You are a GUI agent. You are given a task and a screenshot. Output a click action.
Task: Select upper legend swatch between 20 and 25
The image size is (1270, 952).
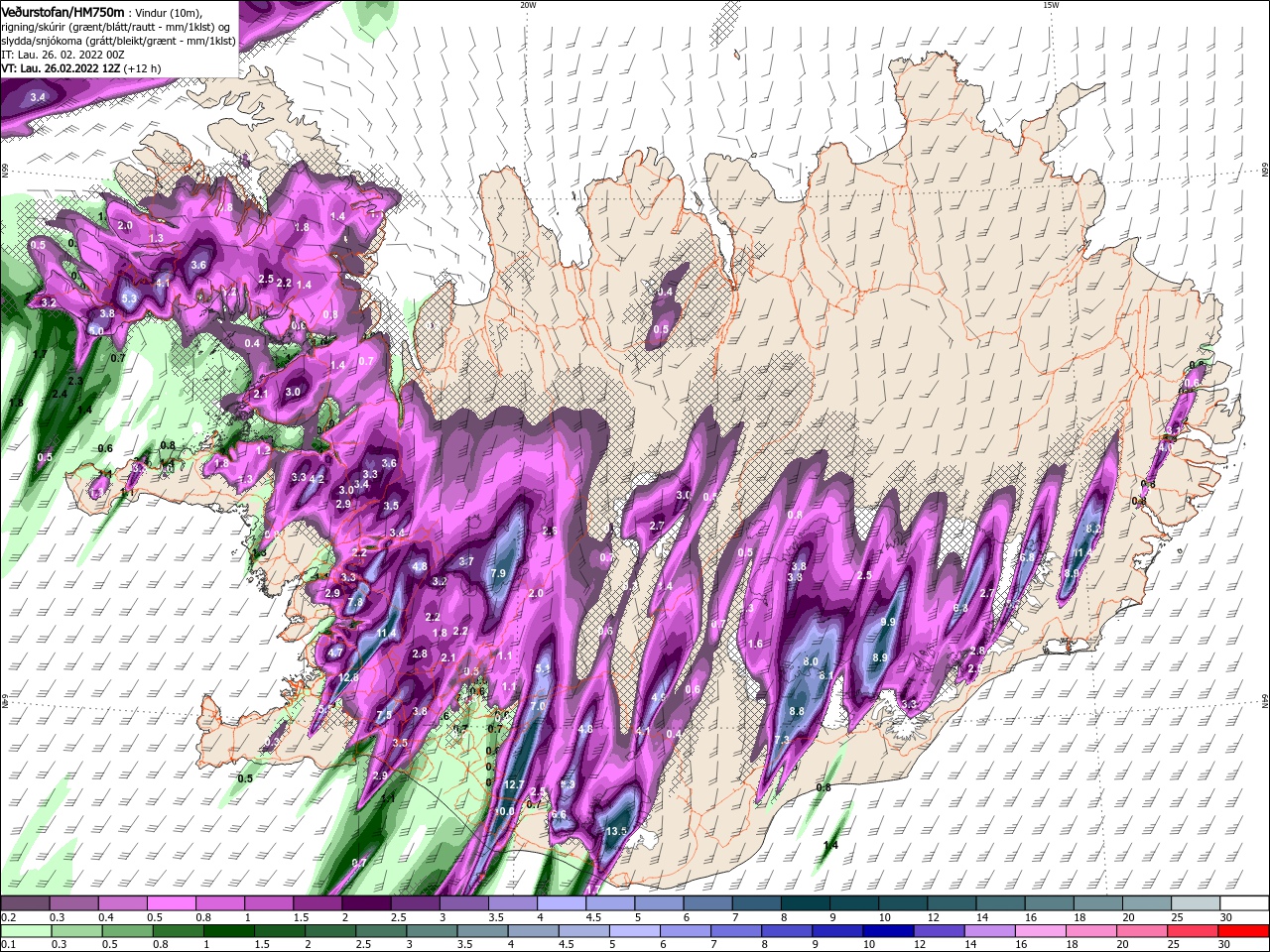(x=1147, y=903)
